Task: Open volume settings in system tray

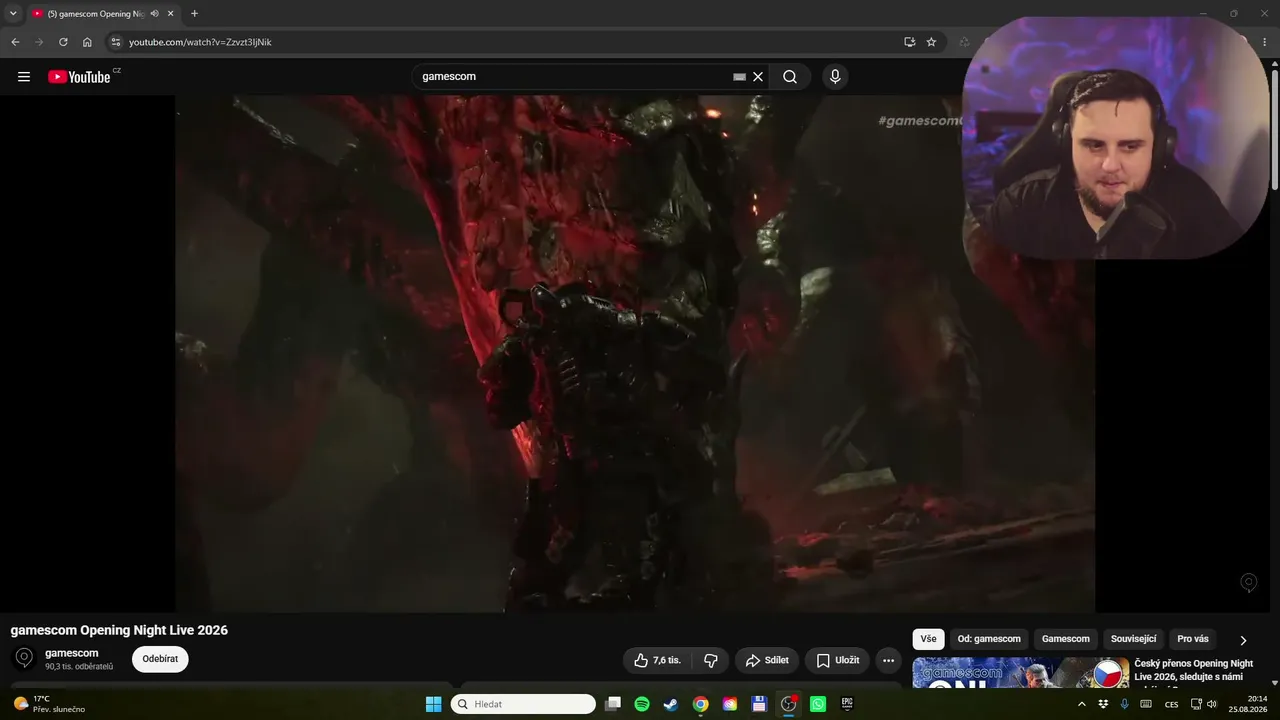Action: point(1211,704)
